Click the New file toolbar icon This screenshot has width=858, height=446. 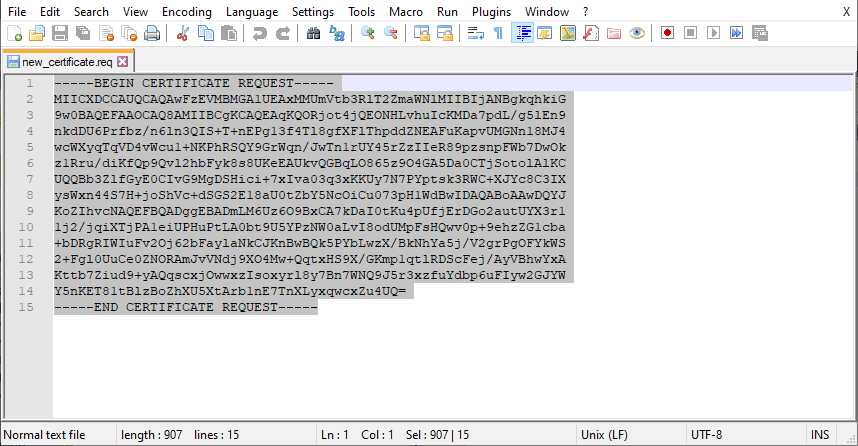(x=14, y=33)
